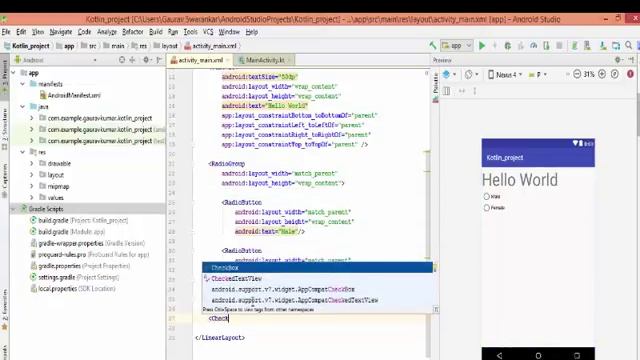Image resolution: width=640 pixels, height=360 pixels.
Task: Choose CheckedTextView from the autocomplete list
Action: pyautogui.click(x=317, y=278)
